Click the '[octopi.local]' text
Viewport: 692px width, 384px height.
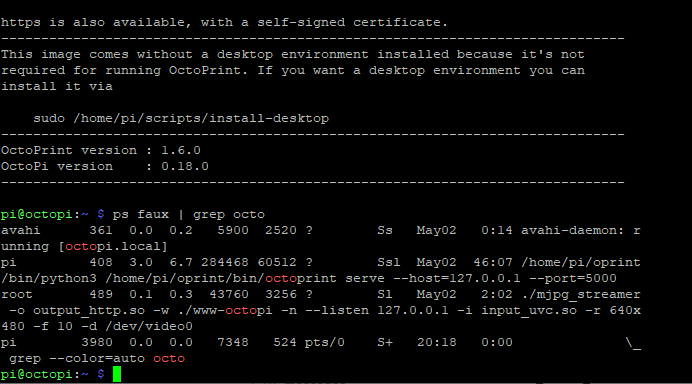click(x=113, y=246)
